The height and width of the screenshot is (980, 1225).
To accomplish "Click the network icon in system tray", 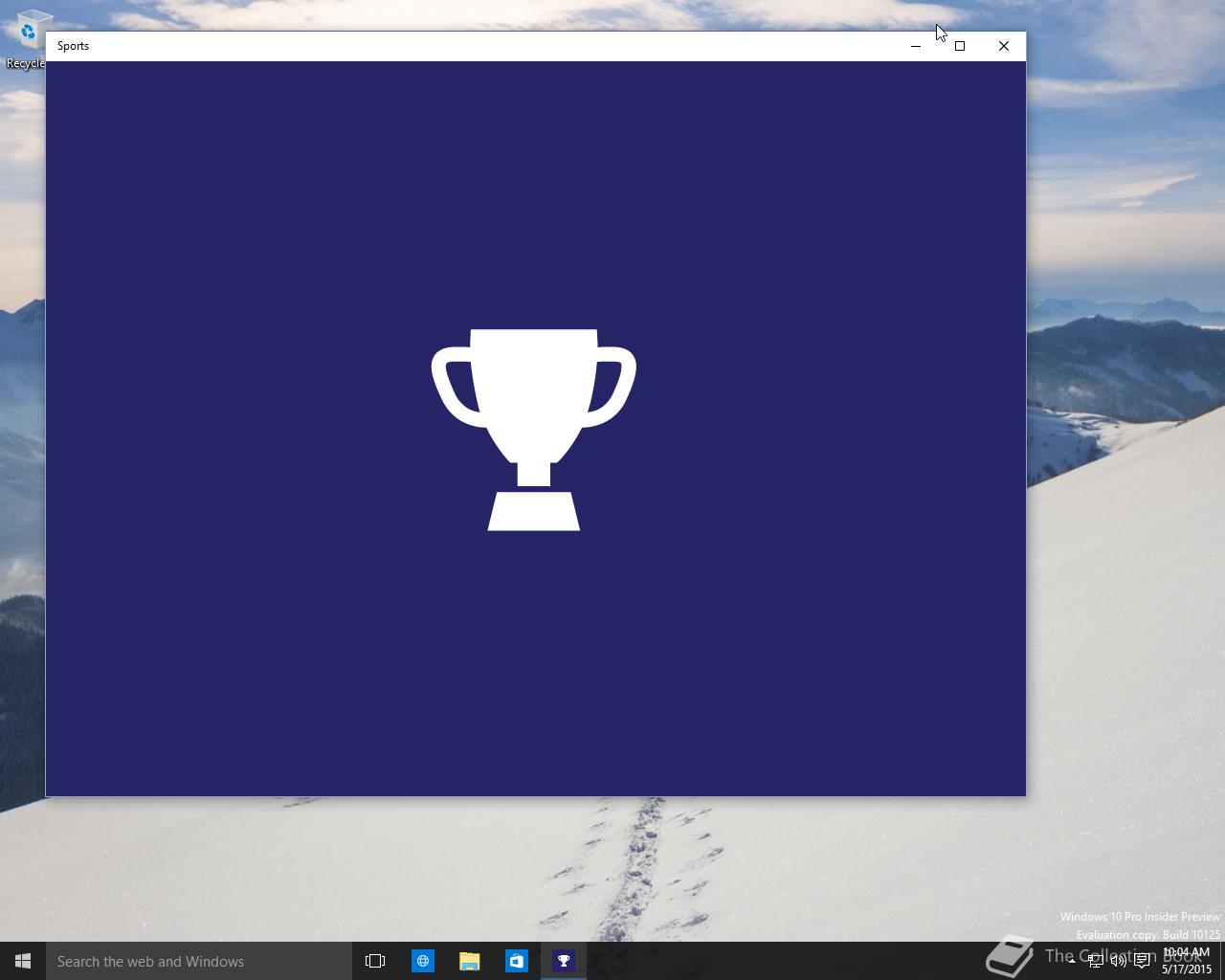I will click(1095, 961).
